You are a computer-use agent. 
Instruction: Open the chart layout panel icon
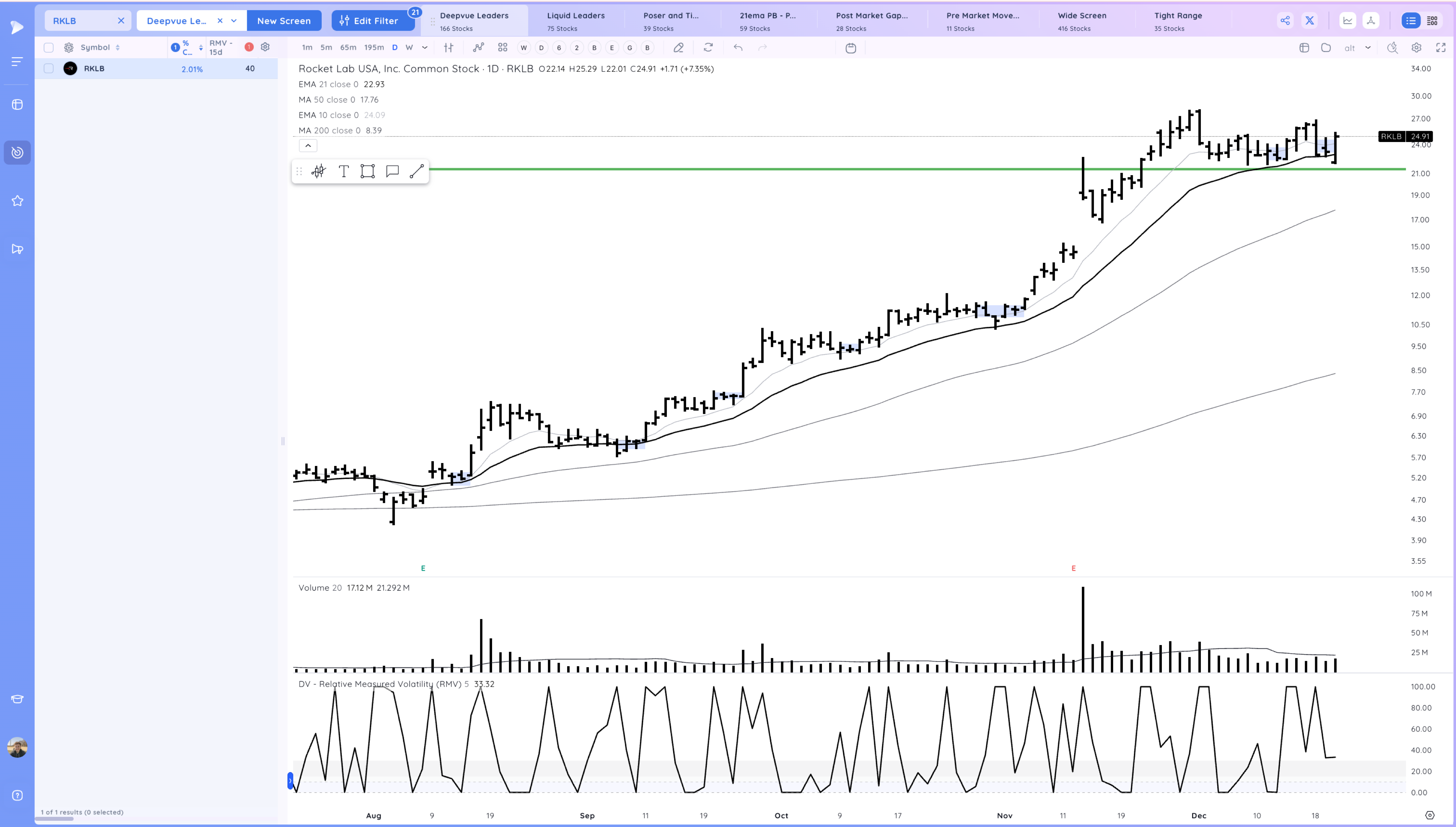click(1304, 48)
